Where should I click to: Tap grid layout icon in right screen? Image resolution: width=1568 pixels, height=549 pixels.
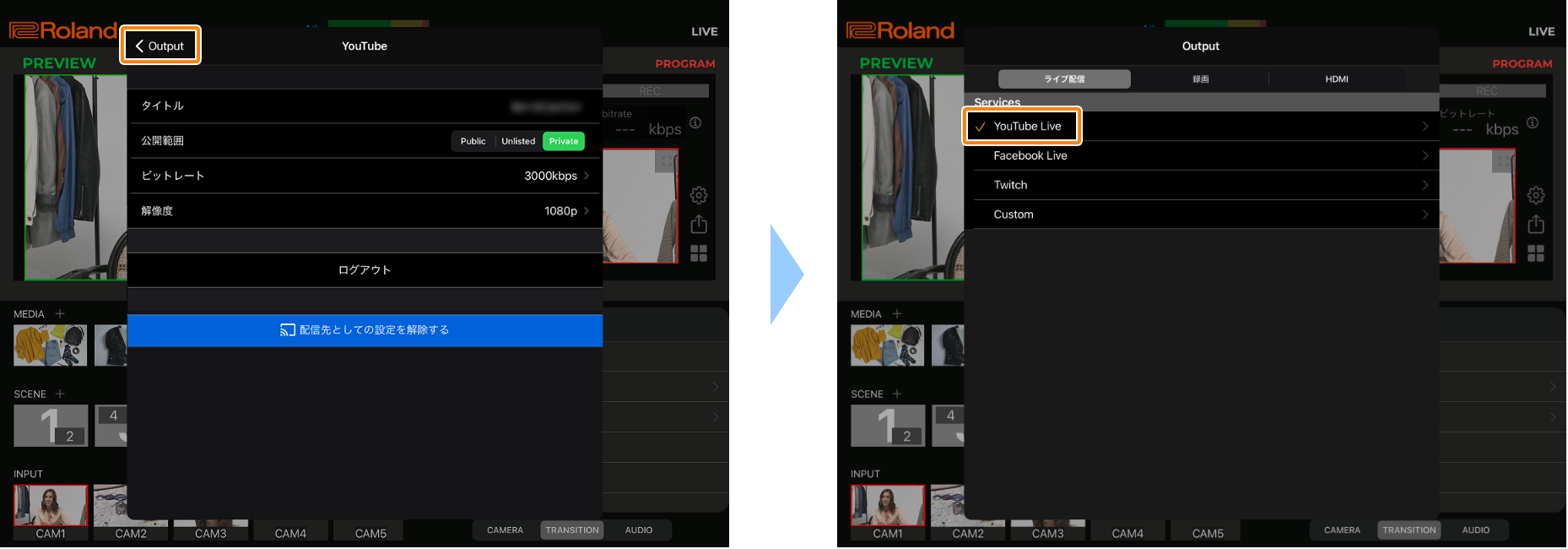pos(1536,253)
